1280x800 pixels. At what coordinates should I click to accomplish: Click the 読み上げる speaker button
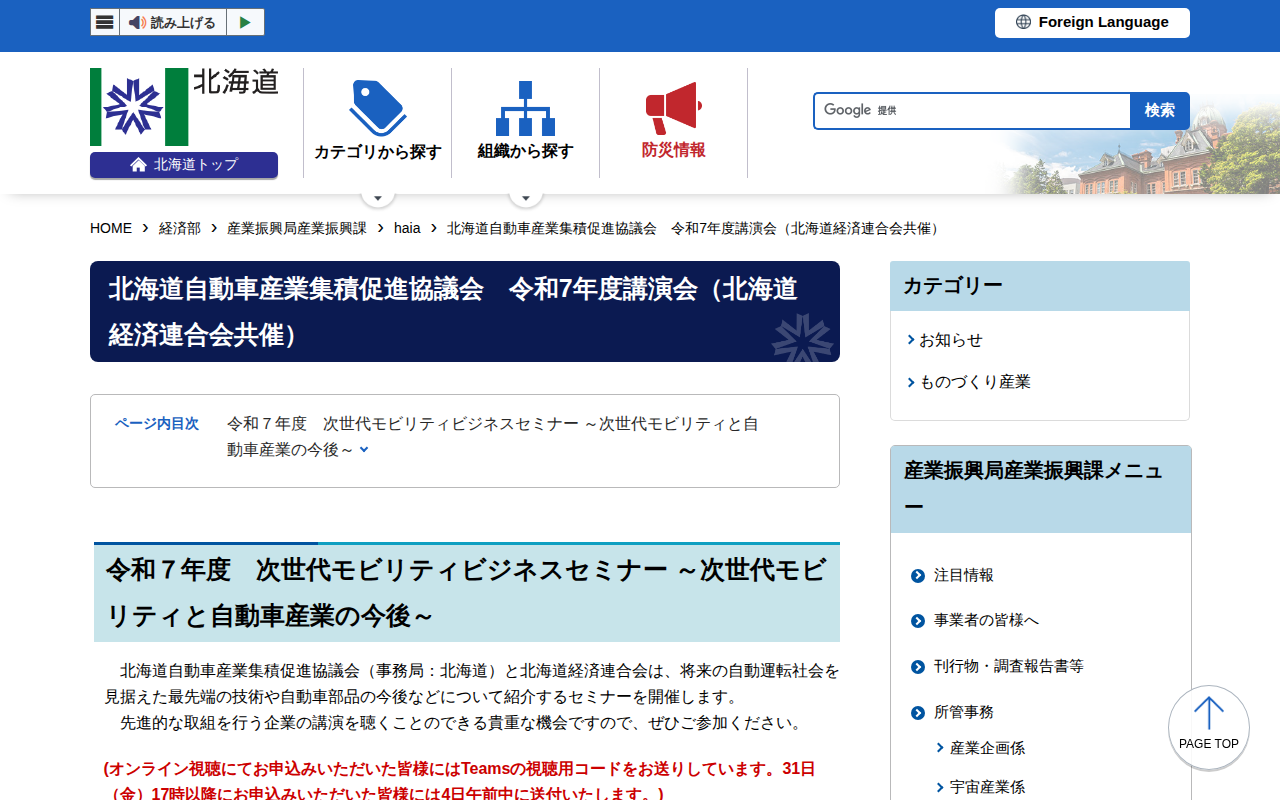[173, 22]
